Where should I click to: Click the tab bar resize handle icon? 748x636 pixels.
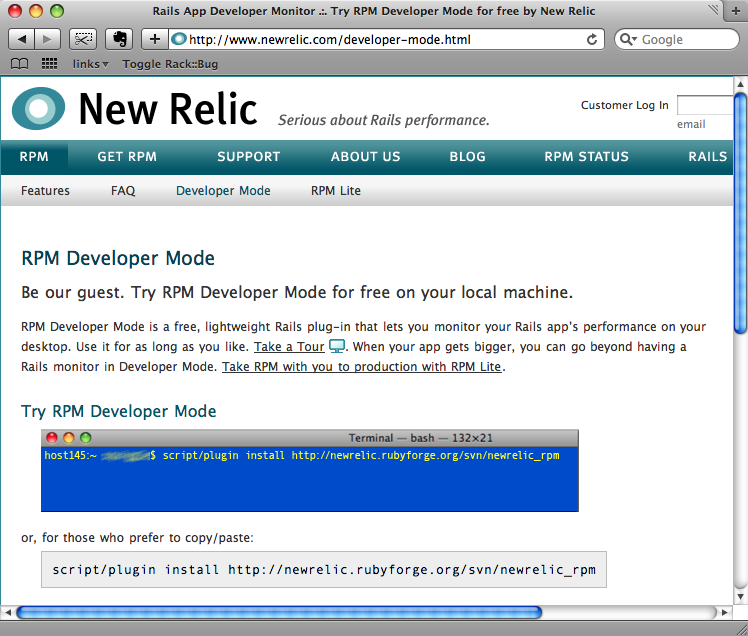714,10
